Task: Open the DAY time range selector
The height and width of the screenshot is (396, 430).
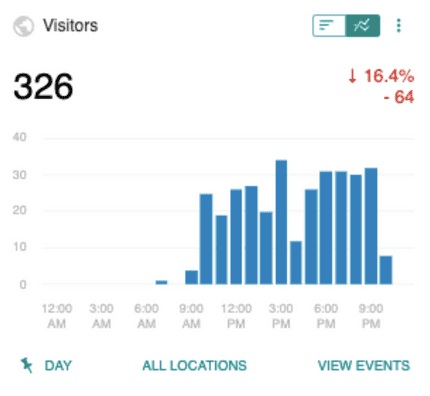Action: pos(58,366)
